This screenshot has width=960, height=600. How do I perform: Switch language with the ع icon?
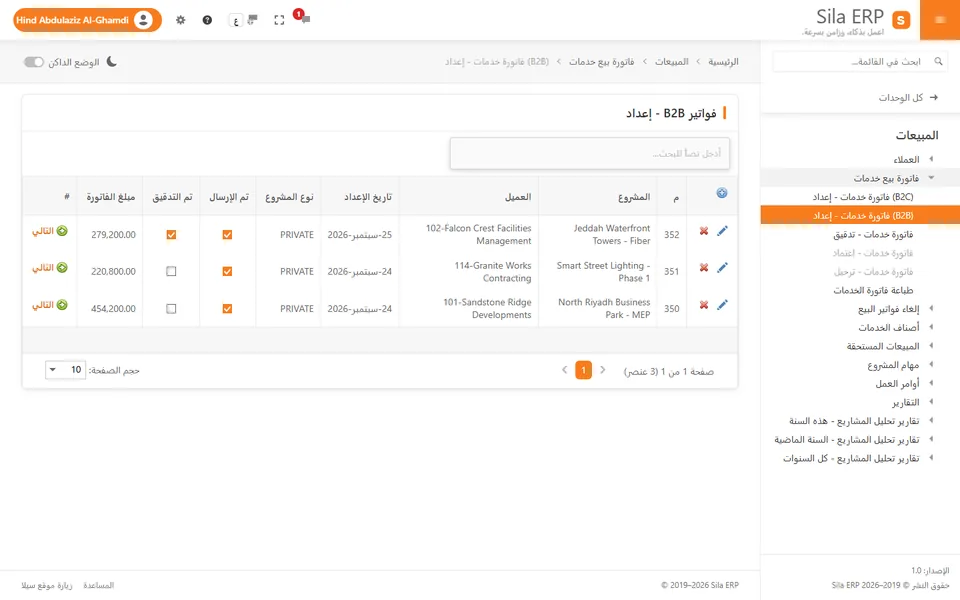coord(236,20)
